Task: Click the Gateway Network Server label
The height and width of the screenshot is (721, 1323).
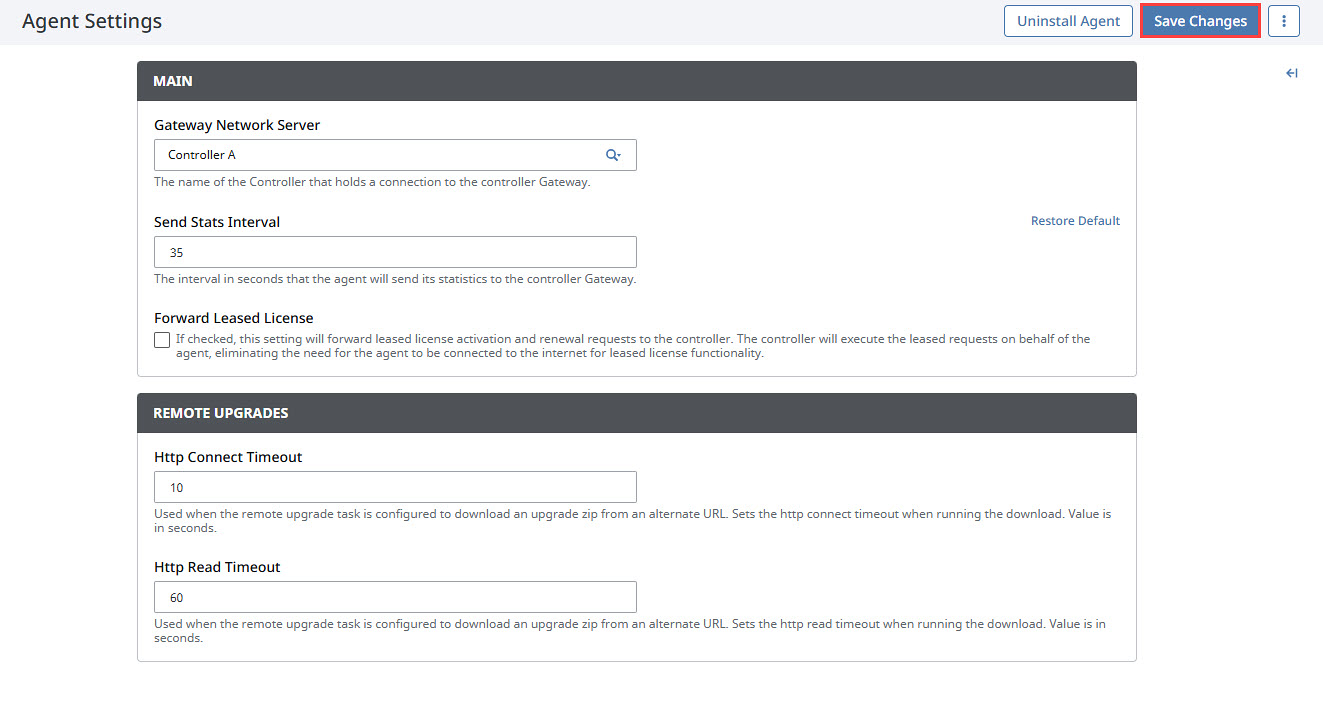Action: [x=237, y=125]
